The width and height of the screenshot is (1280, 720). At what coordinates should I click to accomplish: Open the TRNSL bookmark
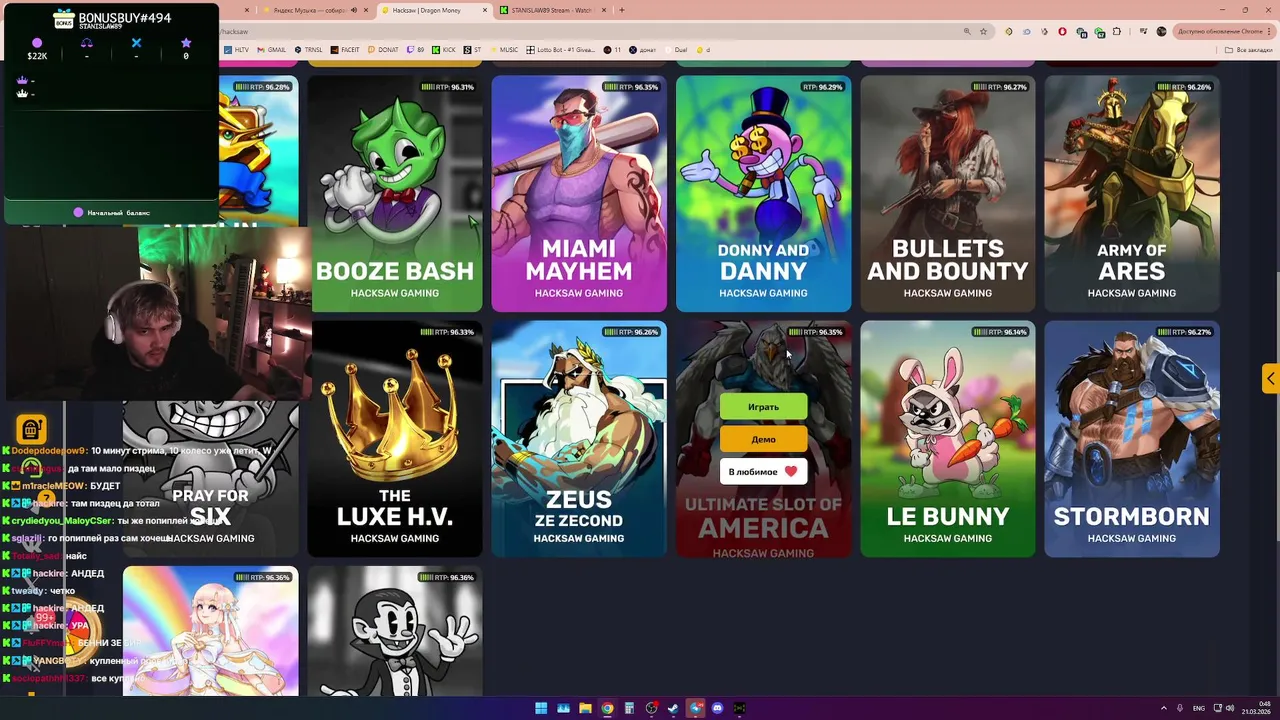point(308,49)
